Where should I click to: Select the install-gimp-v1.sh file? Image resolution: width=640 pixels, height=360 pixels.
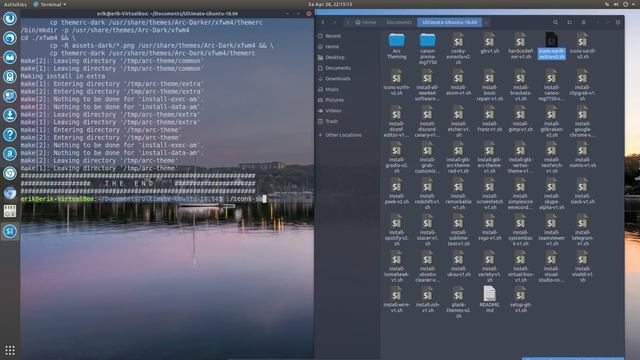pos(520,119)
